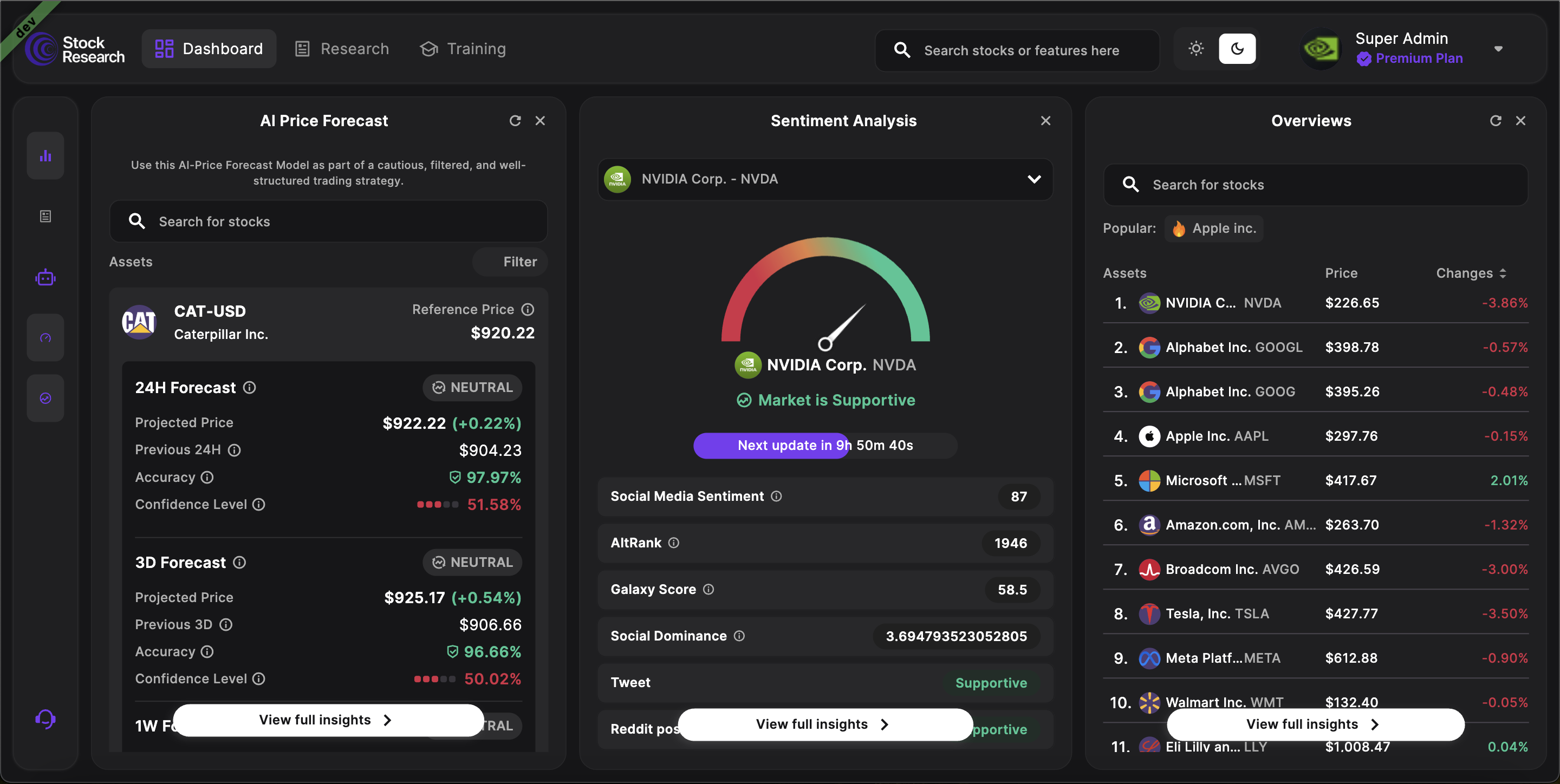The image size is (1560, 784).
Task: Sort by the Changes column arrows
Action: point(1503,273)
